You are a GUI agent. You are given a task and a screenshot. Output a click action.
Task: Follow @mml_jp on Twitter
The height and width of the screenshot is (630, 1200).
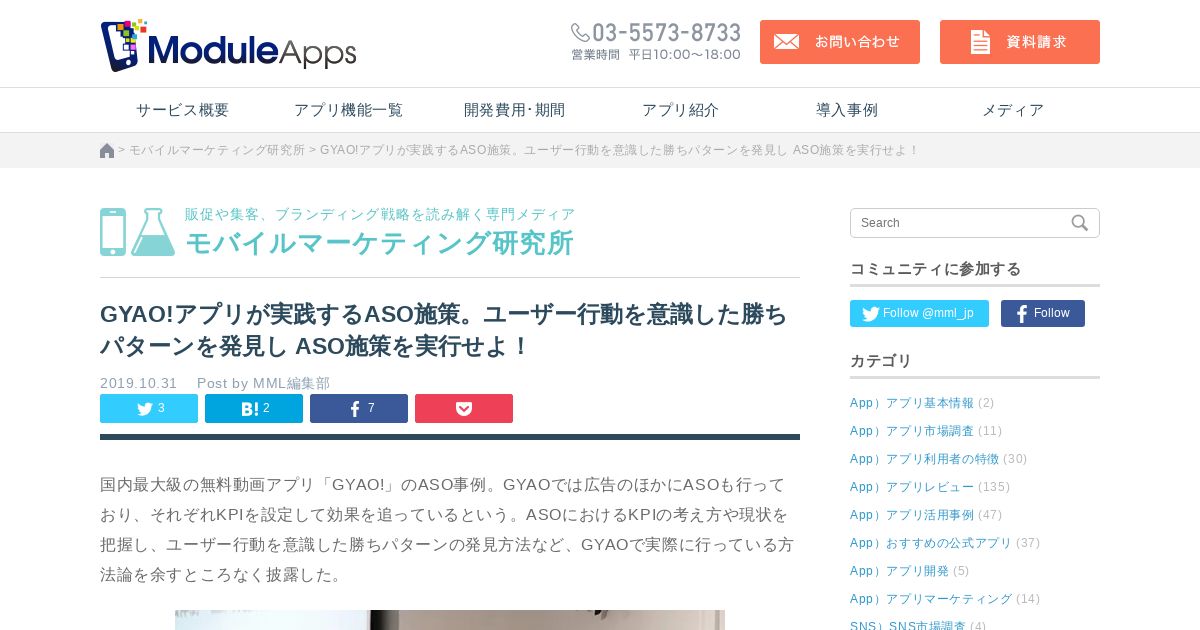[x=919, y=313]
